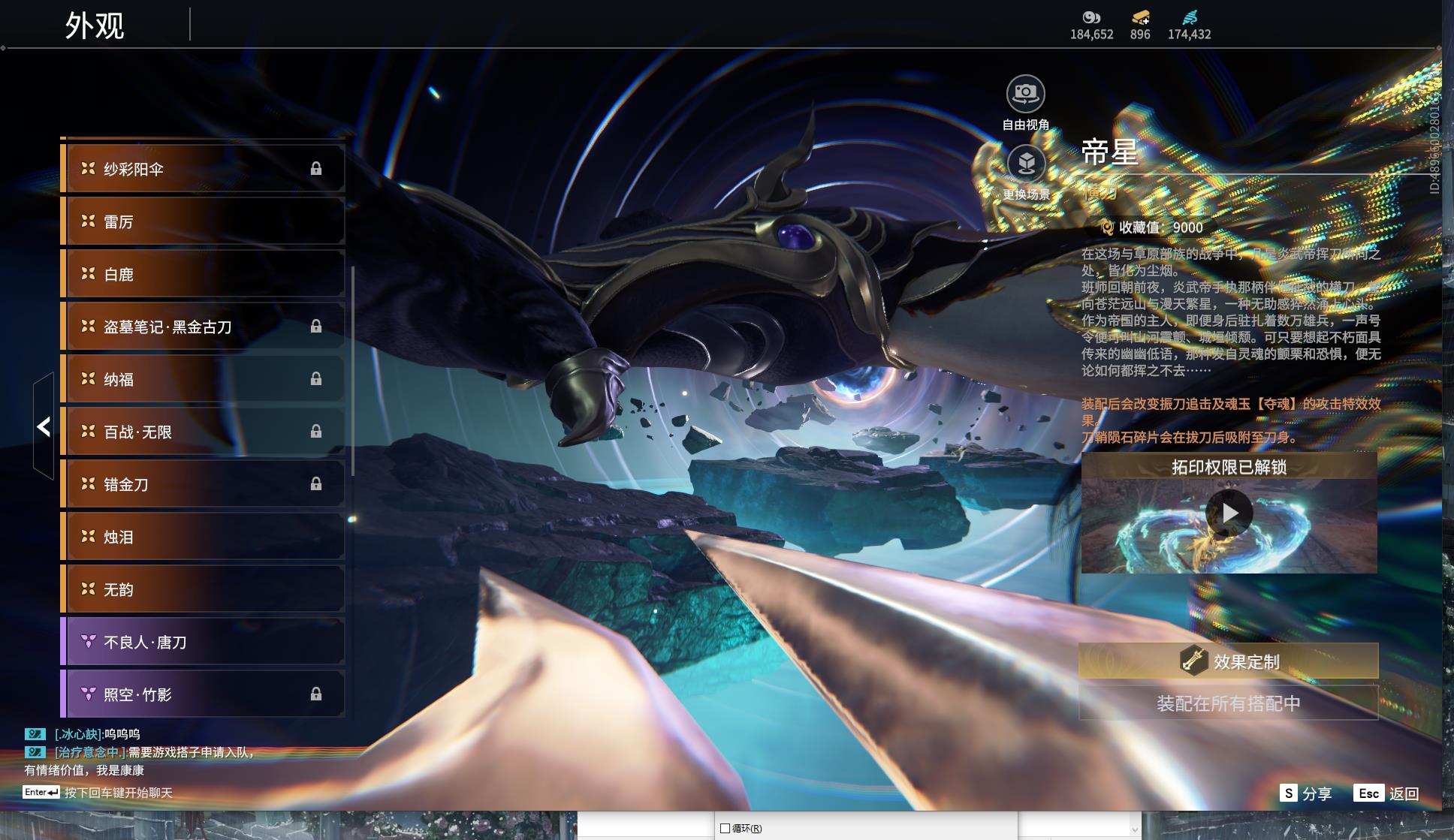Choose the 错金刀 skin row
1454x840 pixels.
203,484
